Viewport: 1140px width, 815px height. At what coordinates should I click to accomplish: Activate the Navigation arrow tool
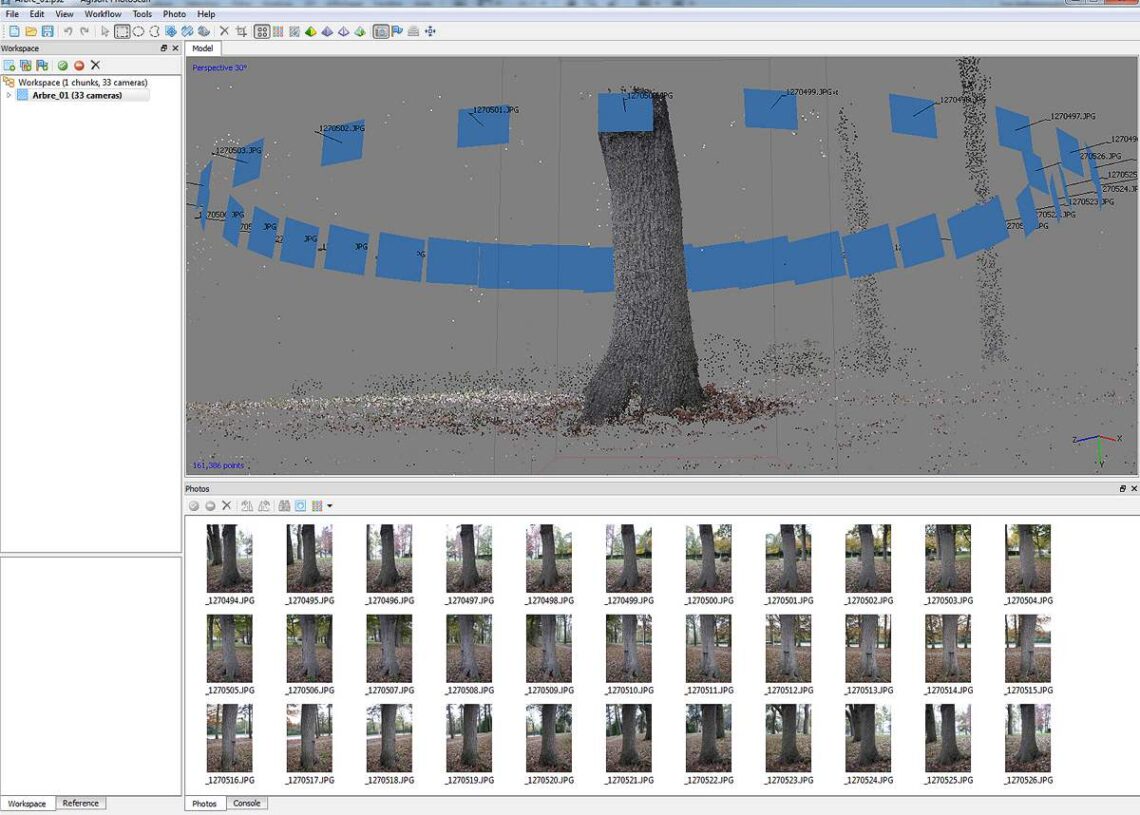pos(105,31)
